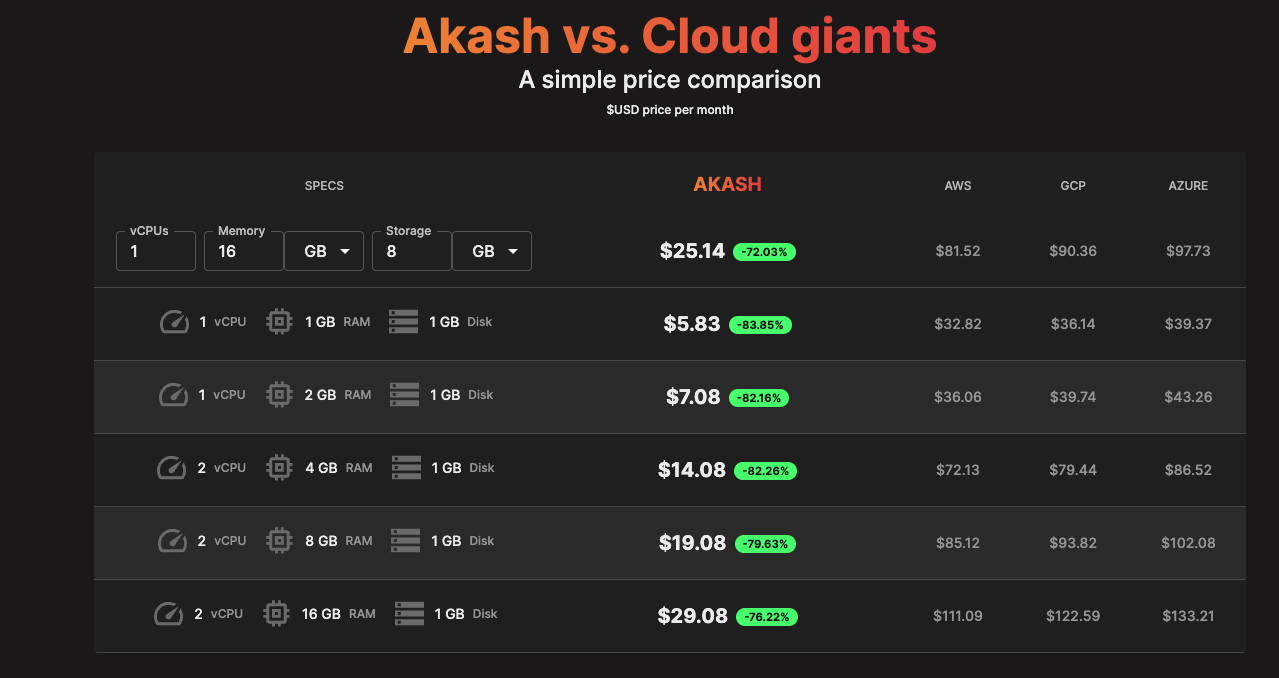This screenshot has height=678, width=1279.
Task: Click the Storage value input field
Action: 412,251
